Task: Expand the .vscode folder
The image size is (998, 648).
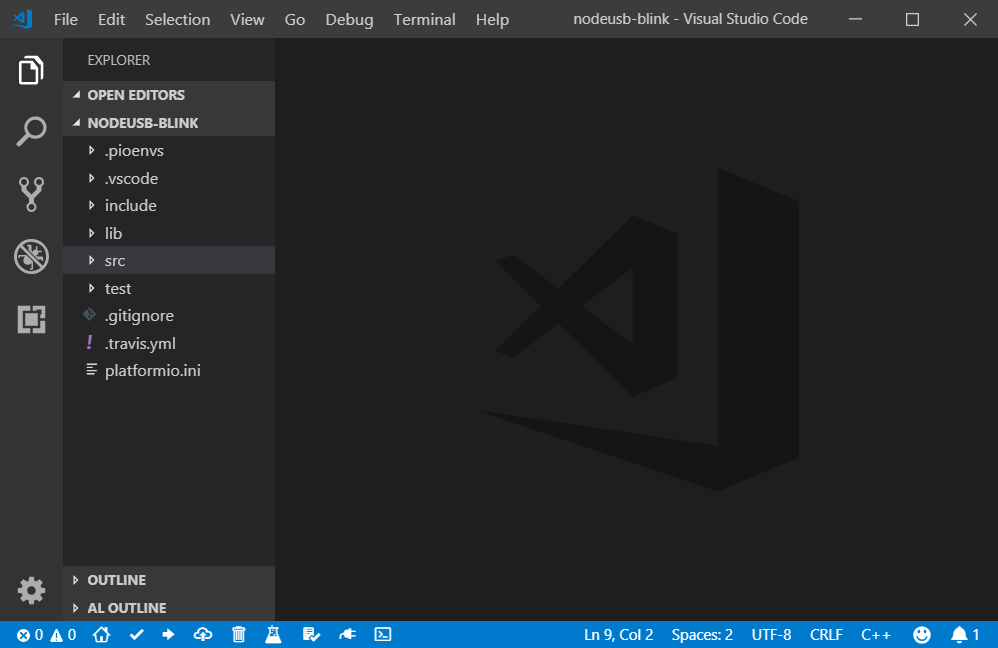Action: point(169,178)
